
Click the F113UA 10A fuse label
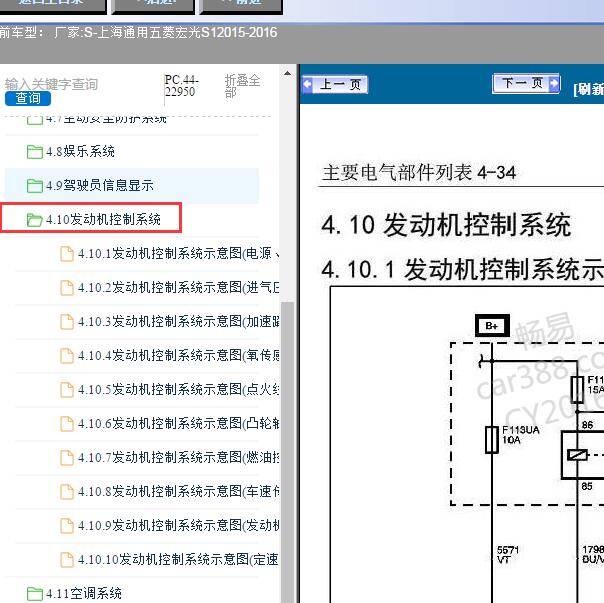(x=520, y=435)
